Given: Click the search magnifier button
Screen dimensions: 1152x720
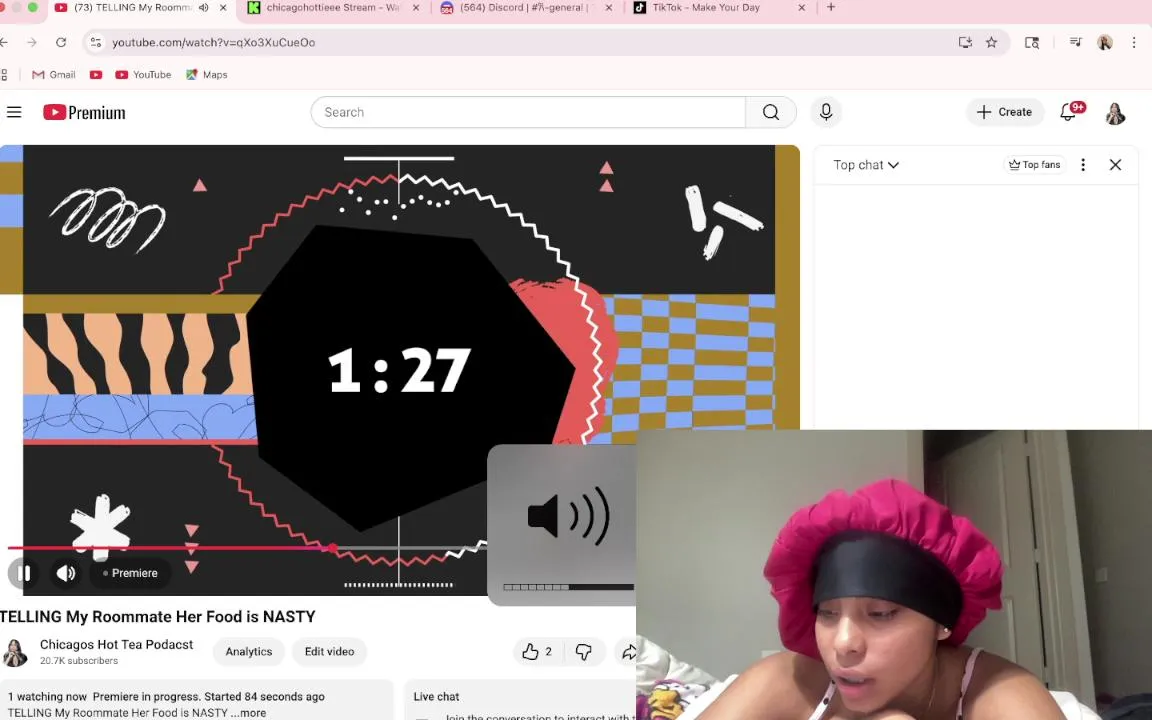Looking at the screenshot, I should 771,112.
